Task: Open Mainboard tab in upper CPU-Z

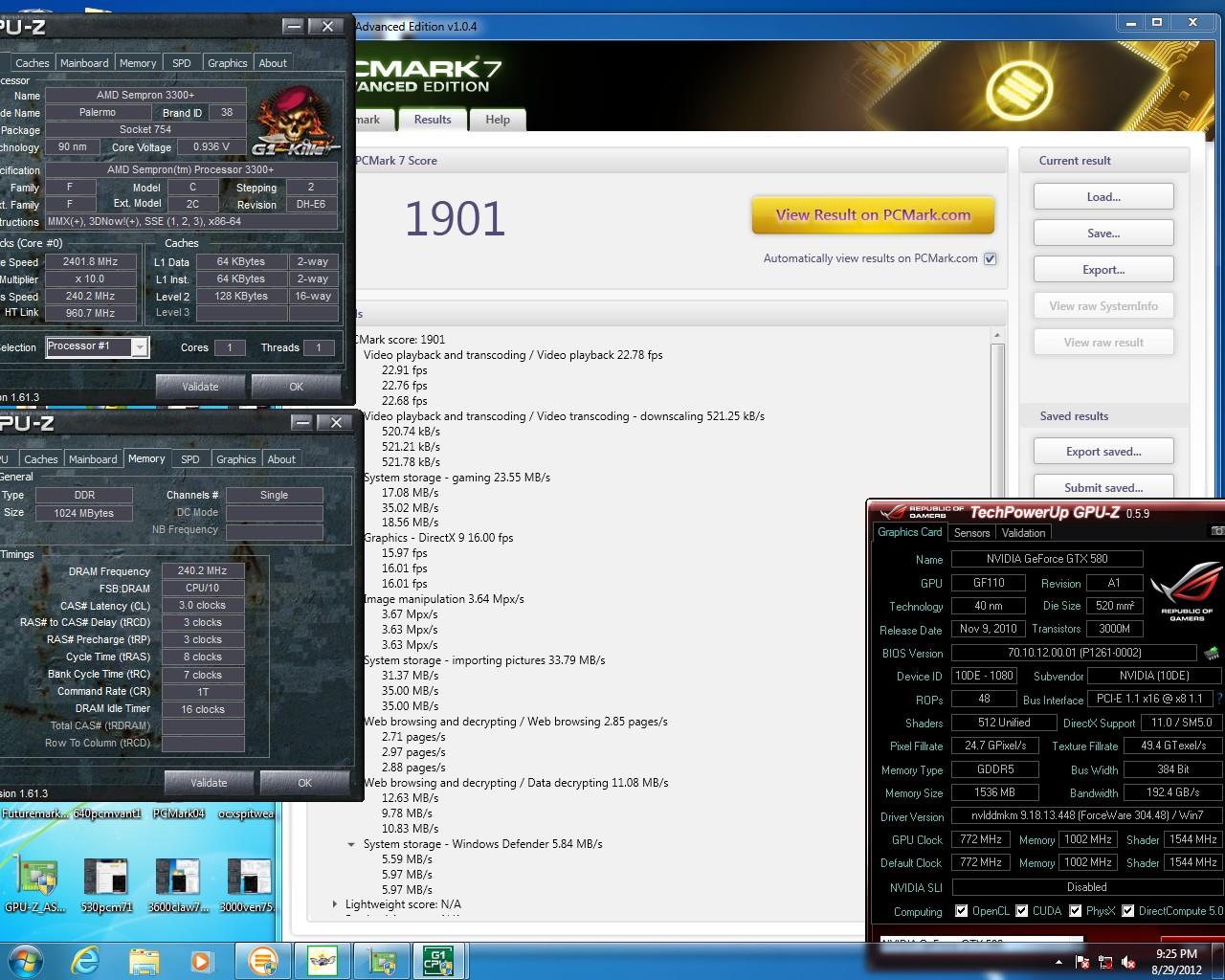Action: click(84, 63)
